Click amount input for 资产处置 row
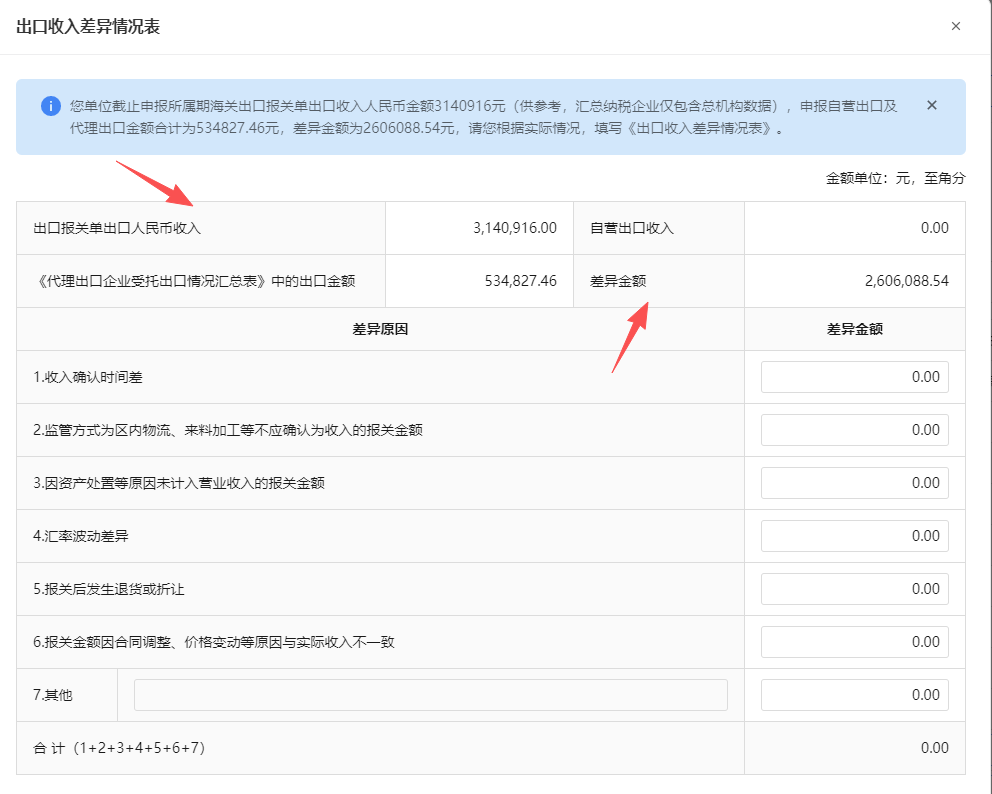 tap(854, 483)
